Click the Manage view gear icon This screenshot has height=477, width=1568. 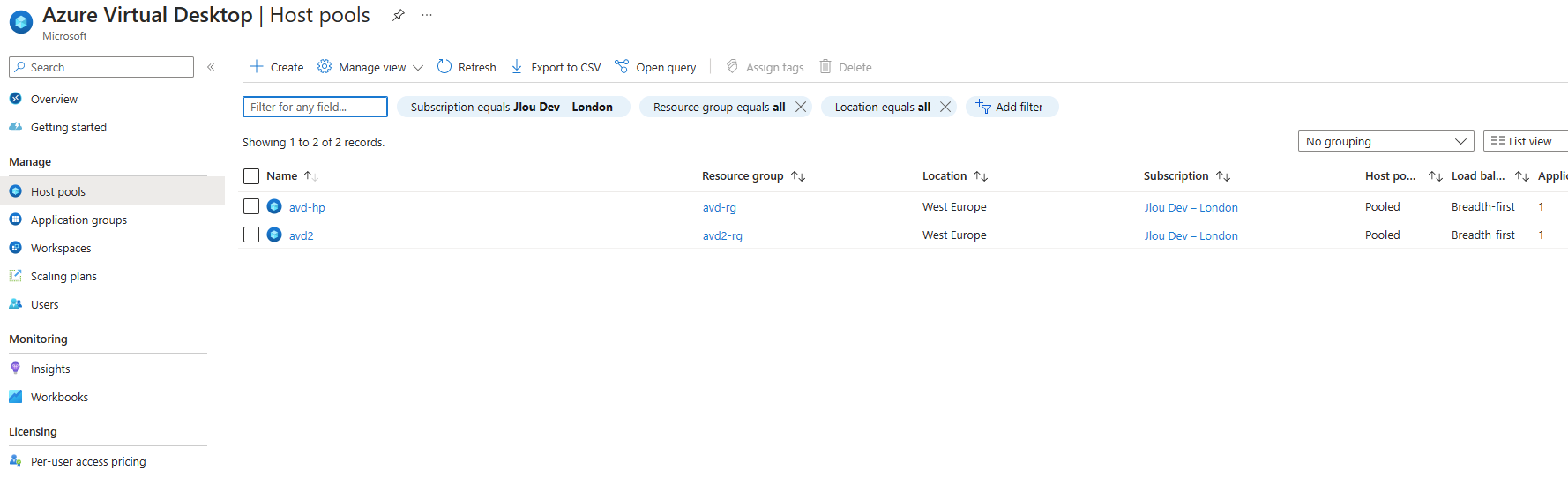(325, 66)
